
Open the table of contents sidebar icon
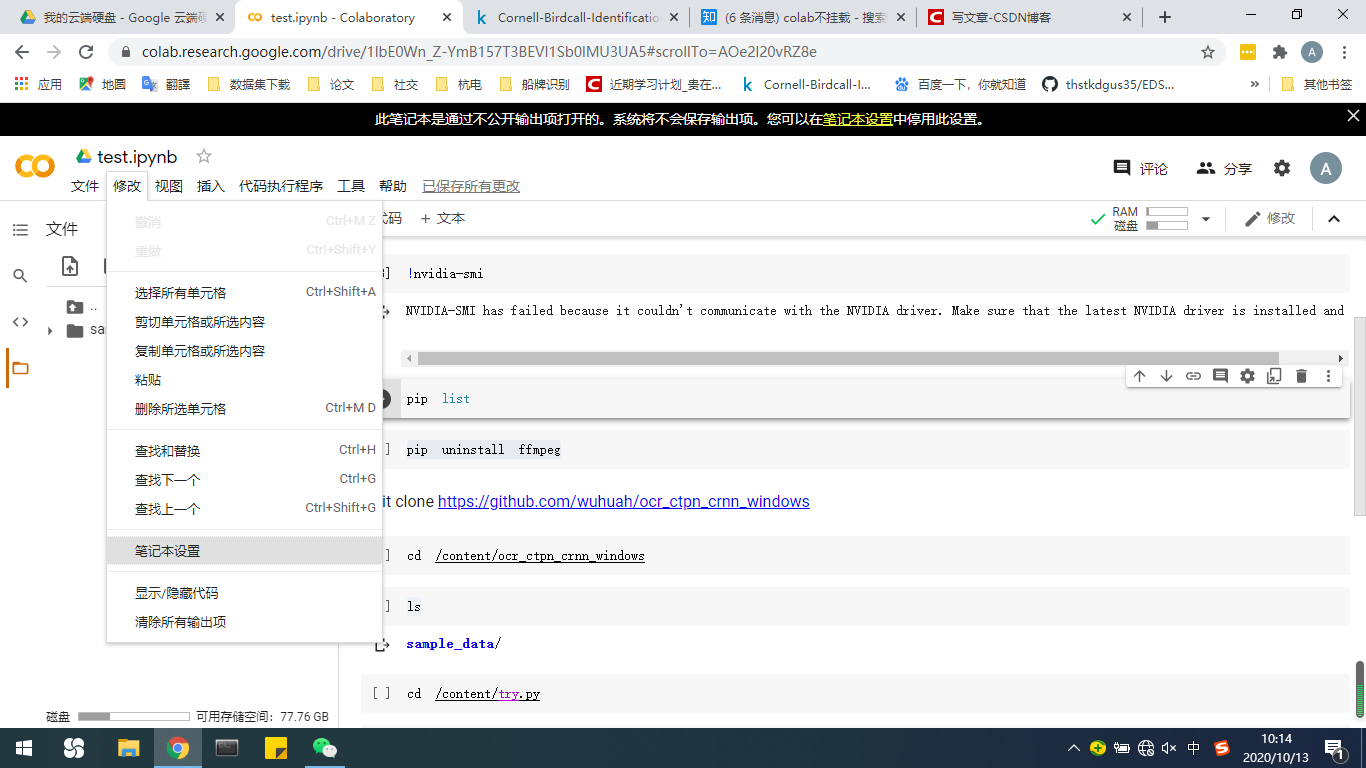point(20,230)
